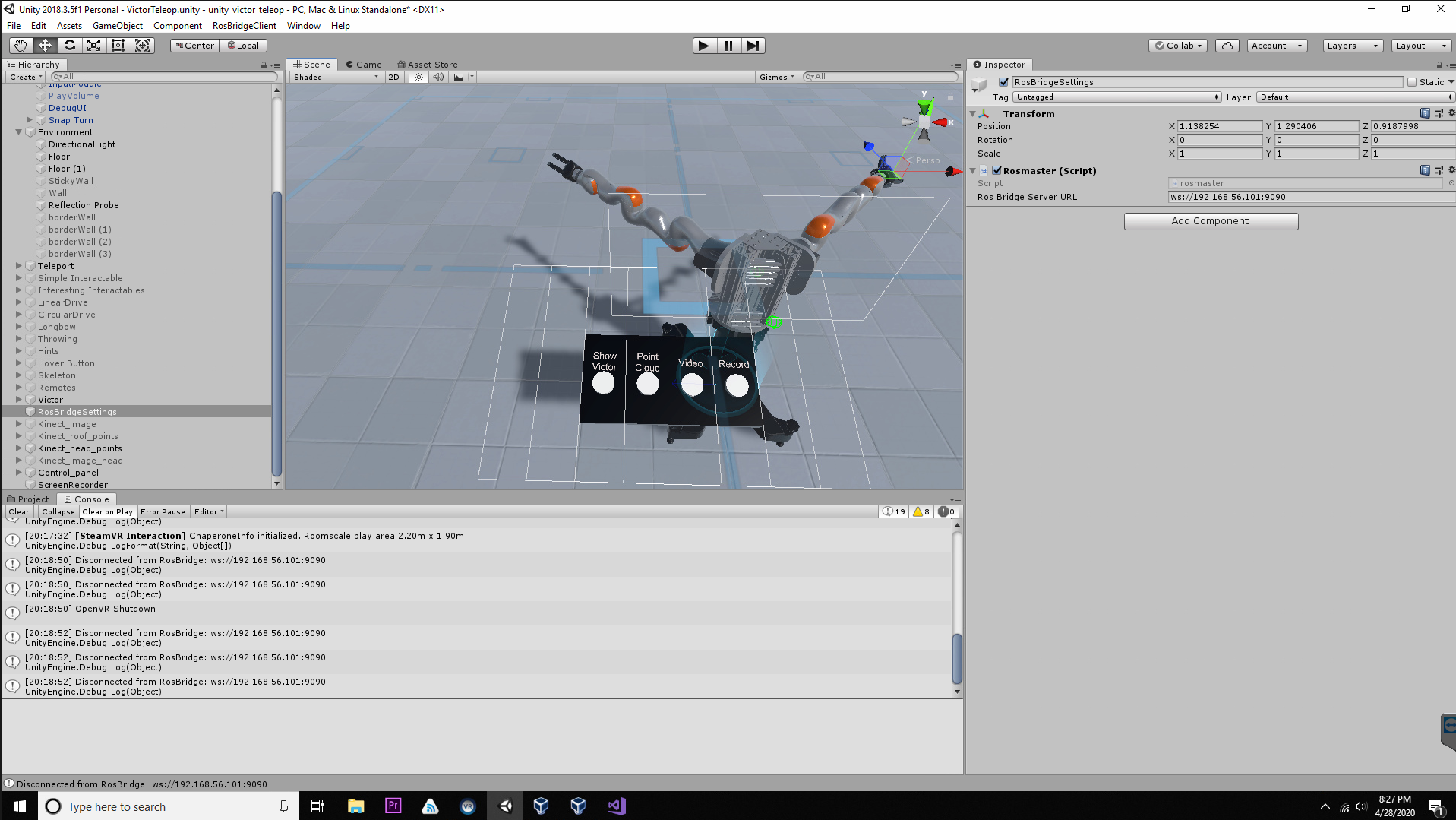The width and height of the screenshot is (1456, 820).
Task: Open Transform preset icon
Action: pyautogui.click(x=1439, y=113)
